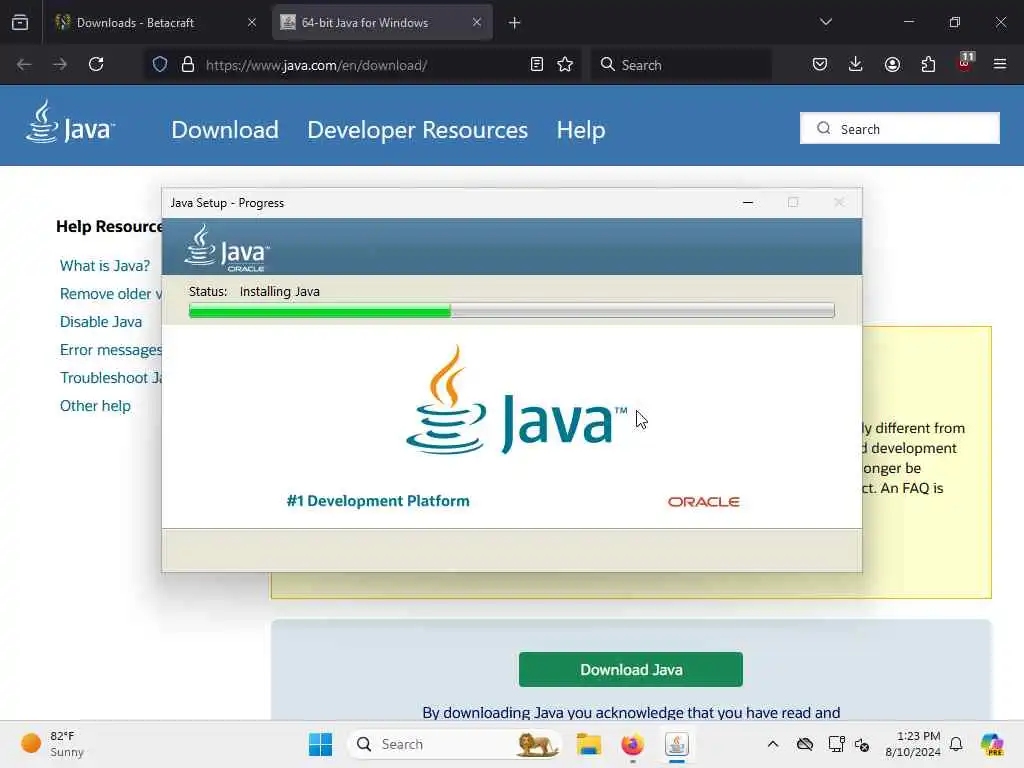Open File Explorer from the taskbar
The width and height of the screenshot is (1024, 768).
(588, 744)
